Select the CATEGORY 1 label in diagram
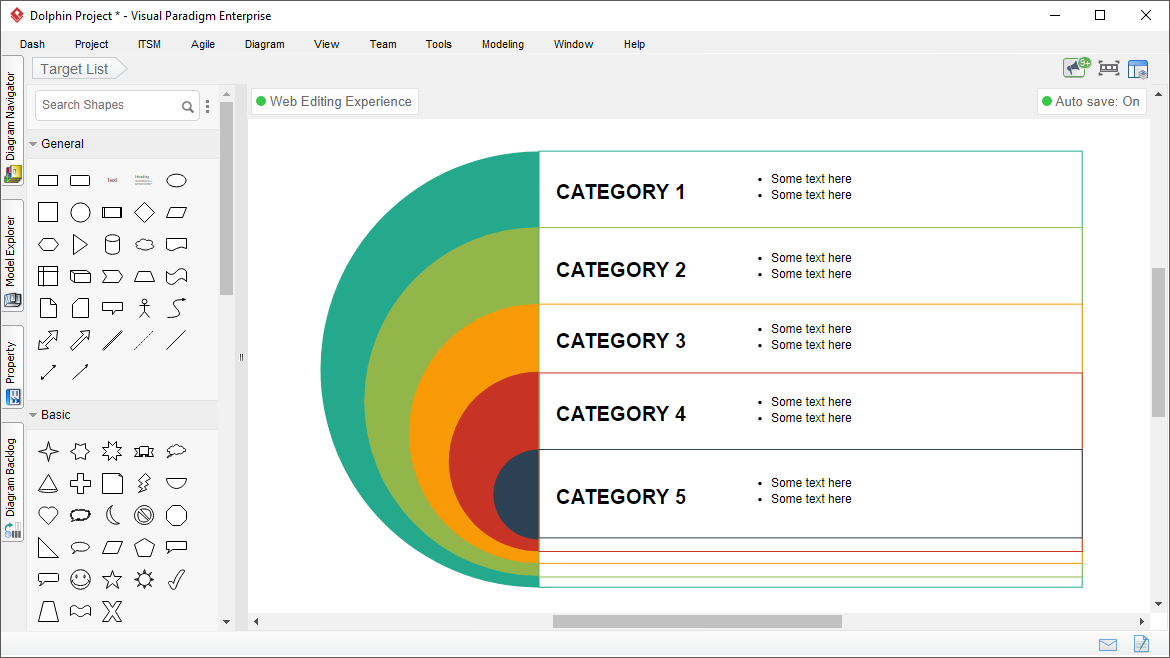Image resolution: width=1170 pixels, height=658 pixels. (620, 192)
